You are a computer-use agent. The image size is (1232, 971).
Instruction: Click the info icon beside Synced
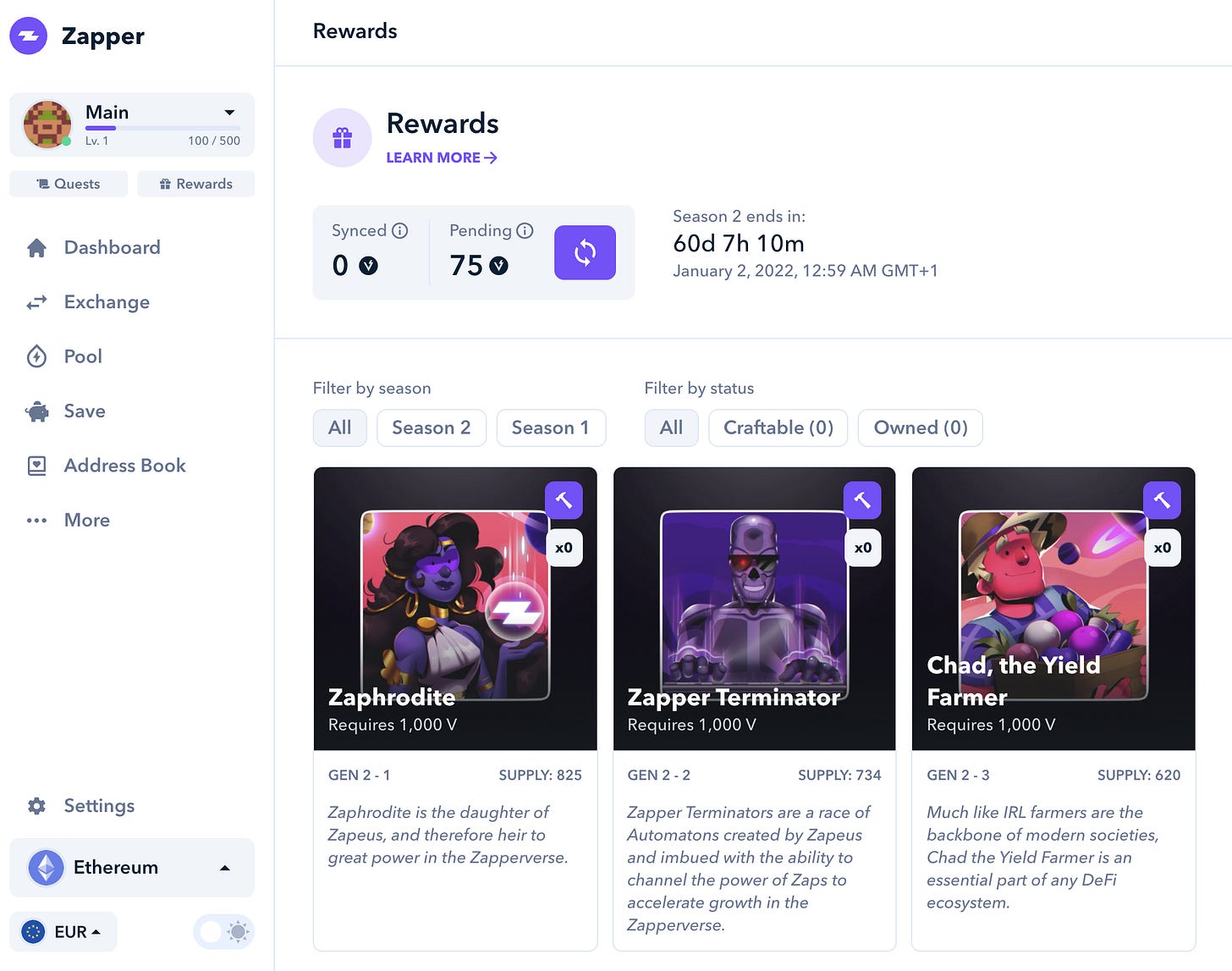click(400, 230)
